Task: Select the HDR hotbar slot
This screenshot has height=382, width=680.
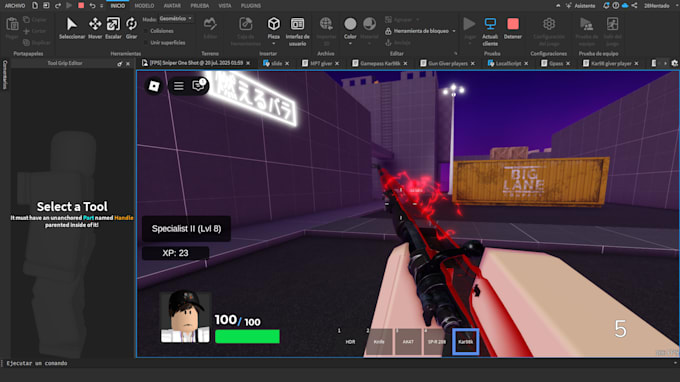Action: 350,342
